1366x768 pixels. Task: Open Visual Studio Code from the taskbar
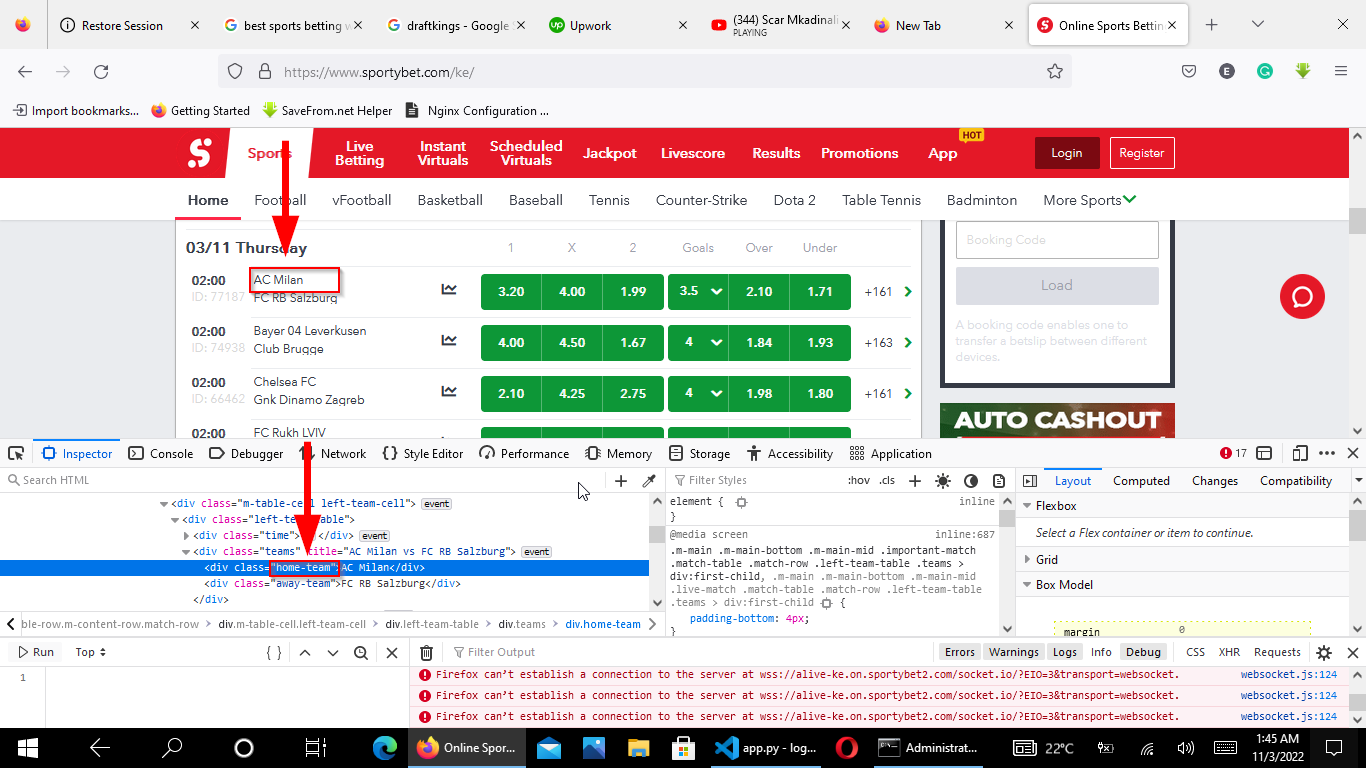[765, 747]
